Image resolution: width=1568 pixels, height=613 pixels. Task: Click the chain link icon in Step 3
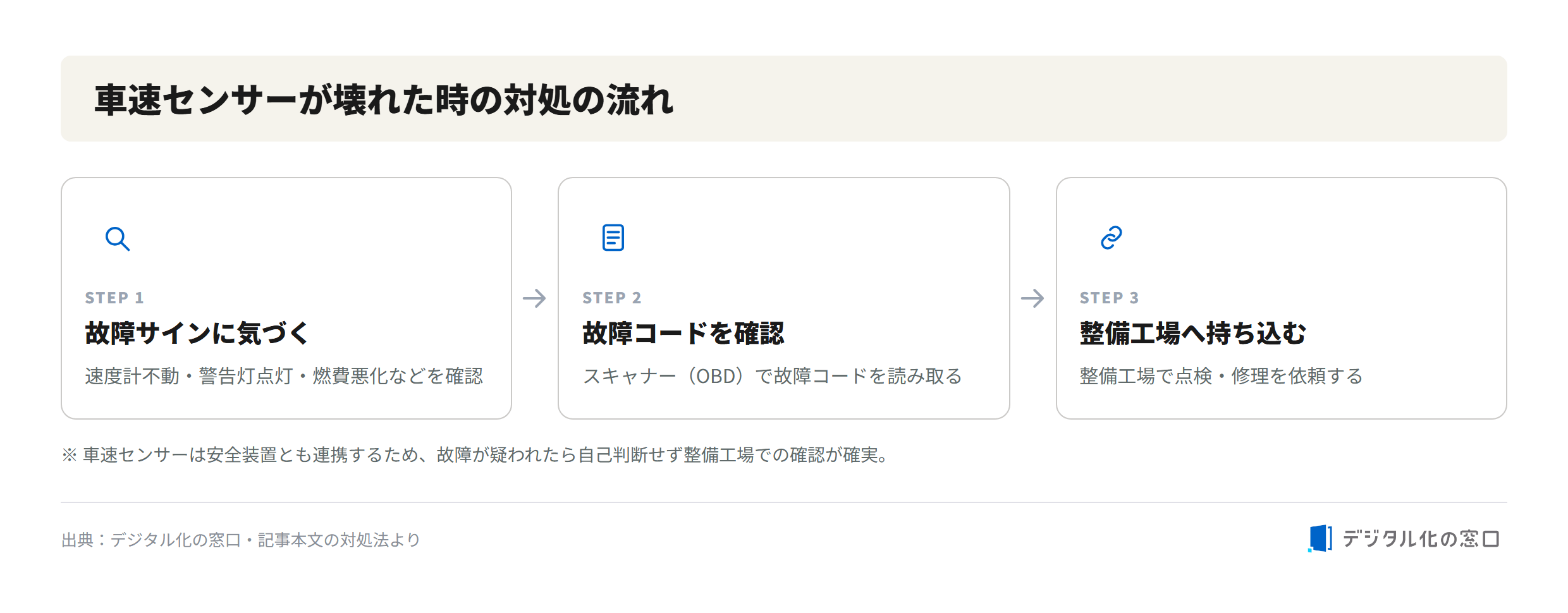1112,238
